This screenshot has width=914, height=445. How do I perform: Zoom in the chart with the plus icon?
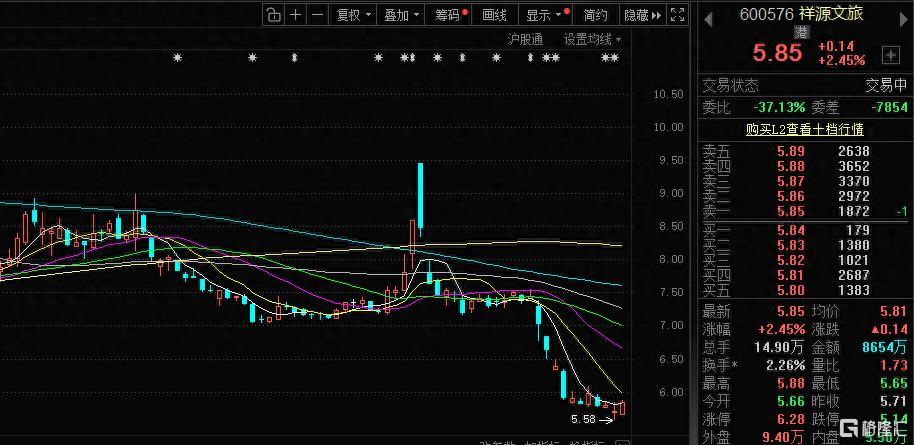point(296,15)
